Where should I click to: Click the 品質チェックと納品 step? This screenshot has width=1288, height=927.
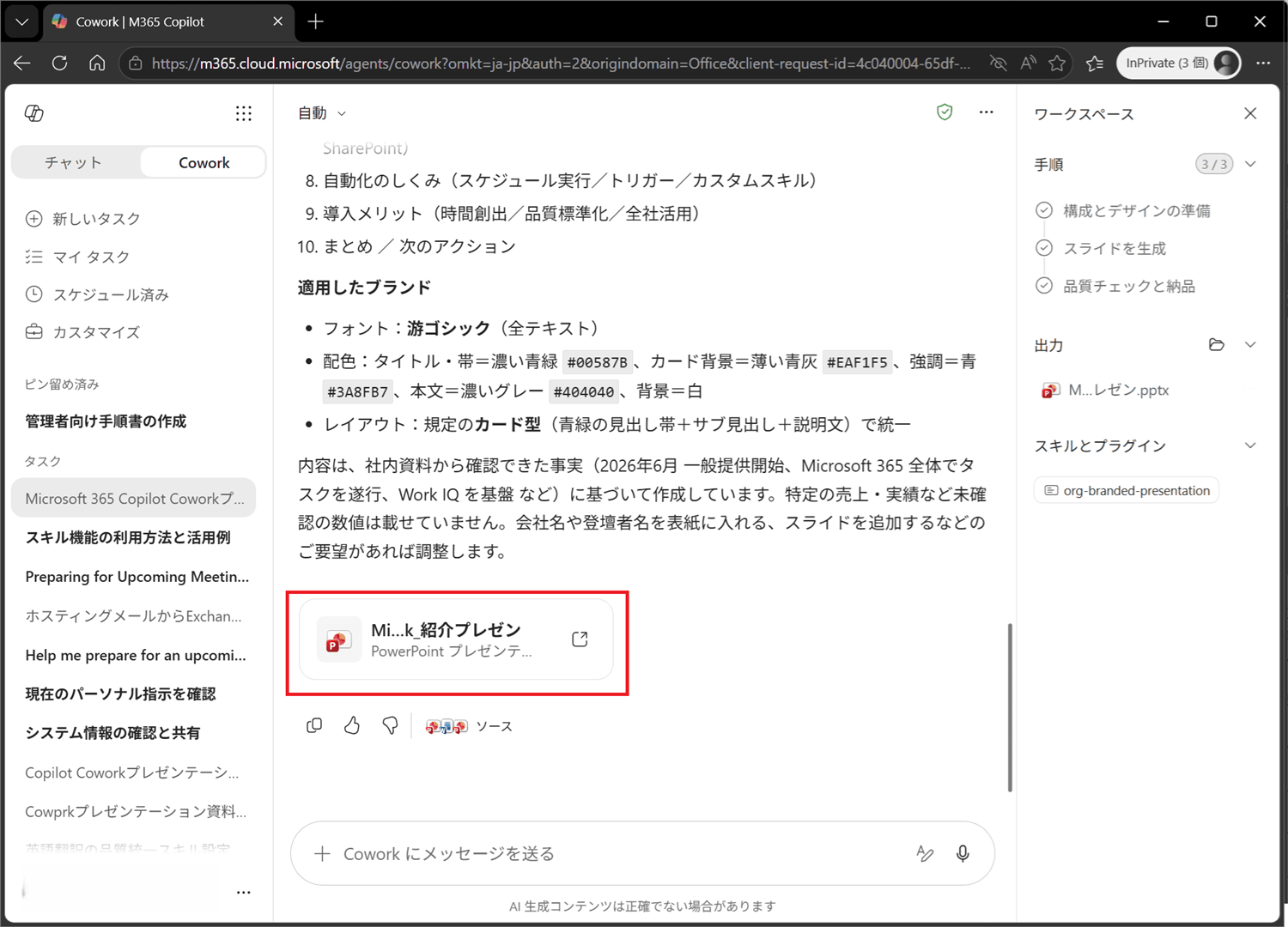pyautogui.click(x=1115, y=286)
